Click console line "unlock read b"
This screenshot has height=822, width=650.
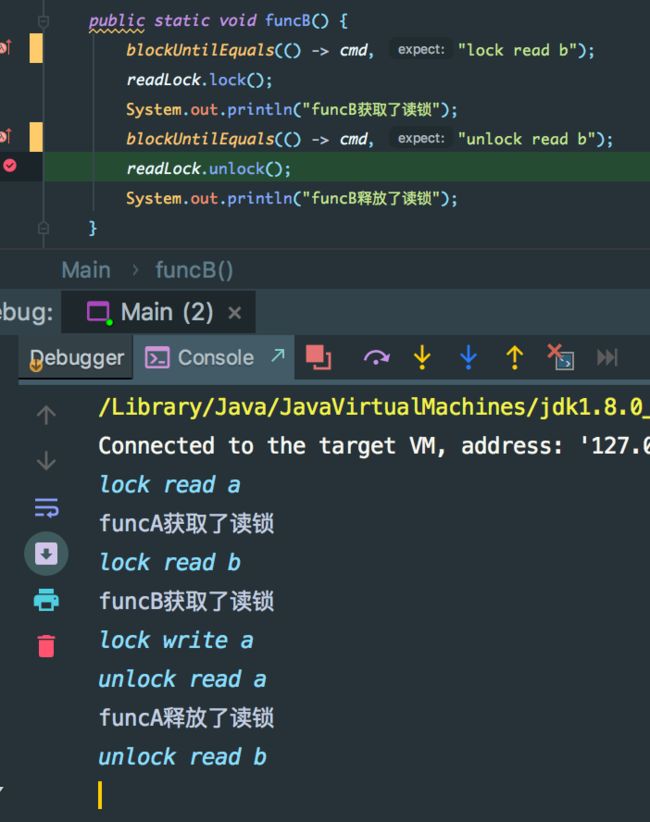[x=182, y=756]
